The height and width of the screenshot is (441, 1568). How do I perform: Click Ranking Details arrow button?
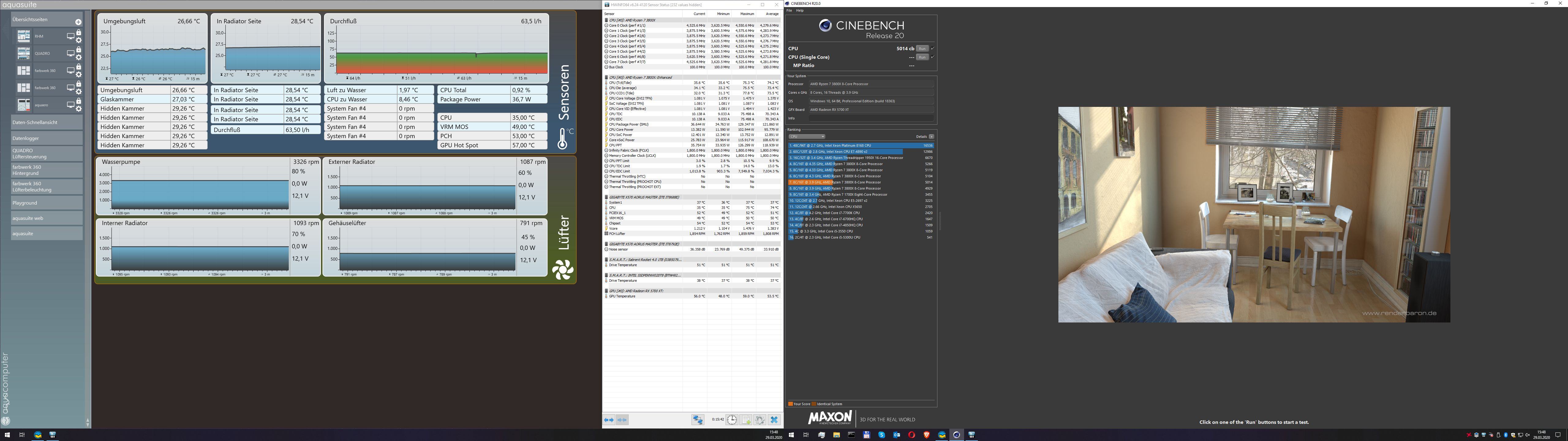point(931,137)
